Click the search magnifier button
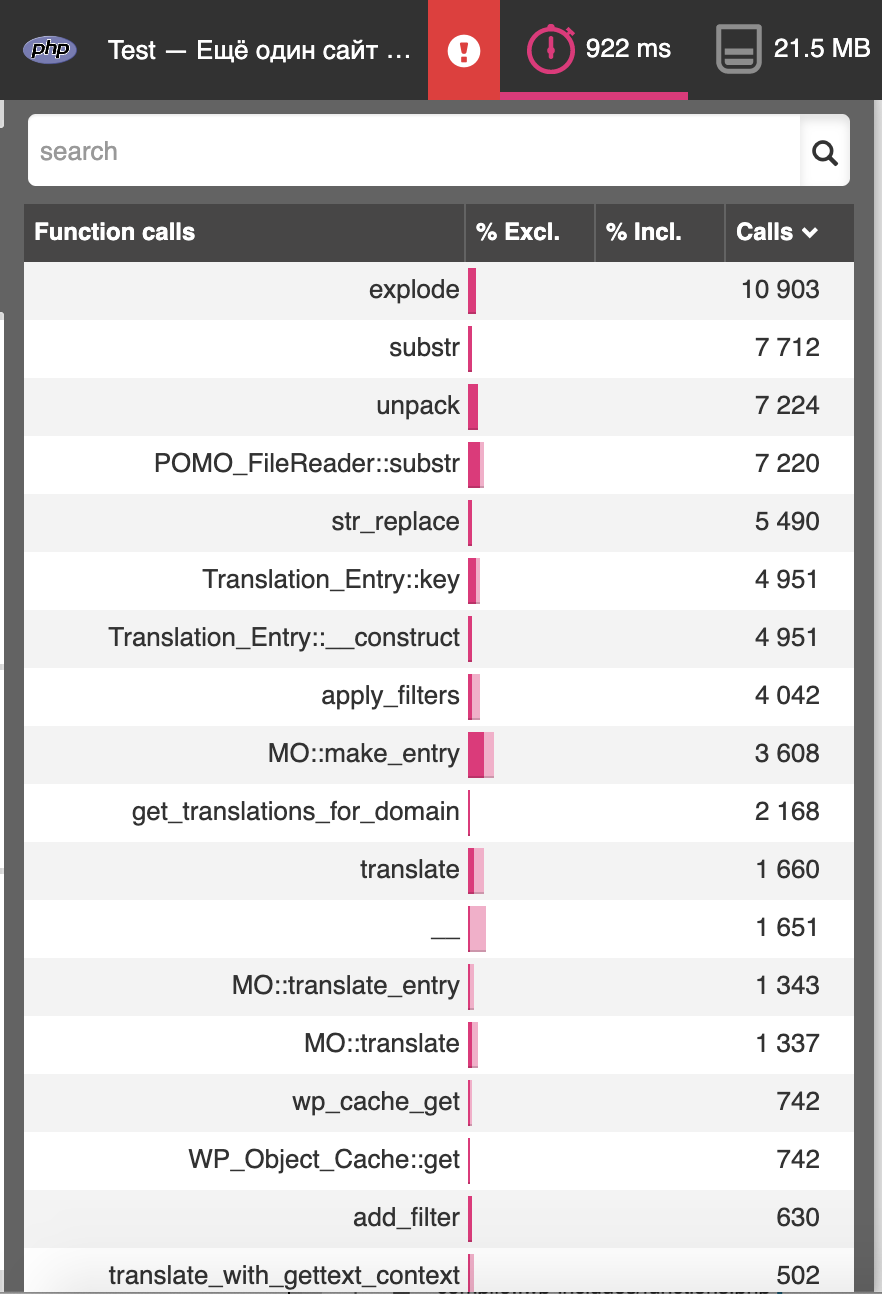This screenshot has width=882, height=1294. (825, 151)
